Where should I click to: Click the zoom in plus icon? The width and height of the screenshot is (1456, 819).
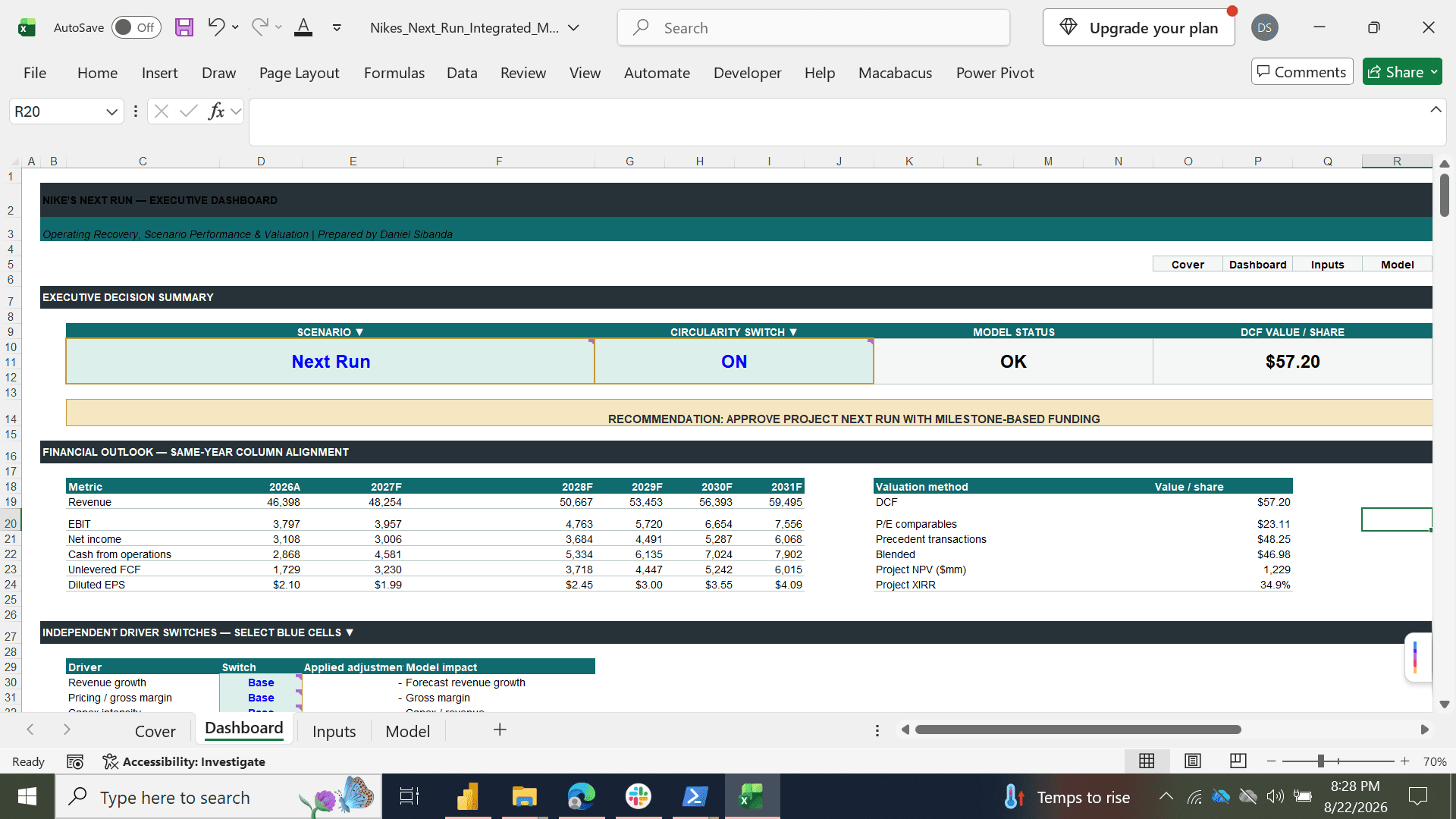coord(1404,761)
